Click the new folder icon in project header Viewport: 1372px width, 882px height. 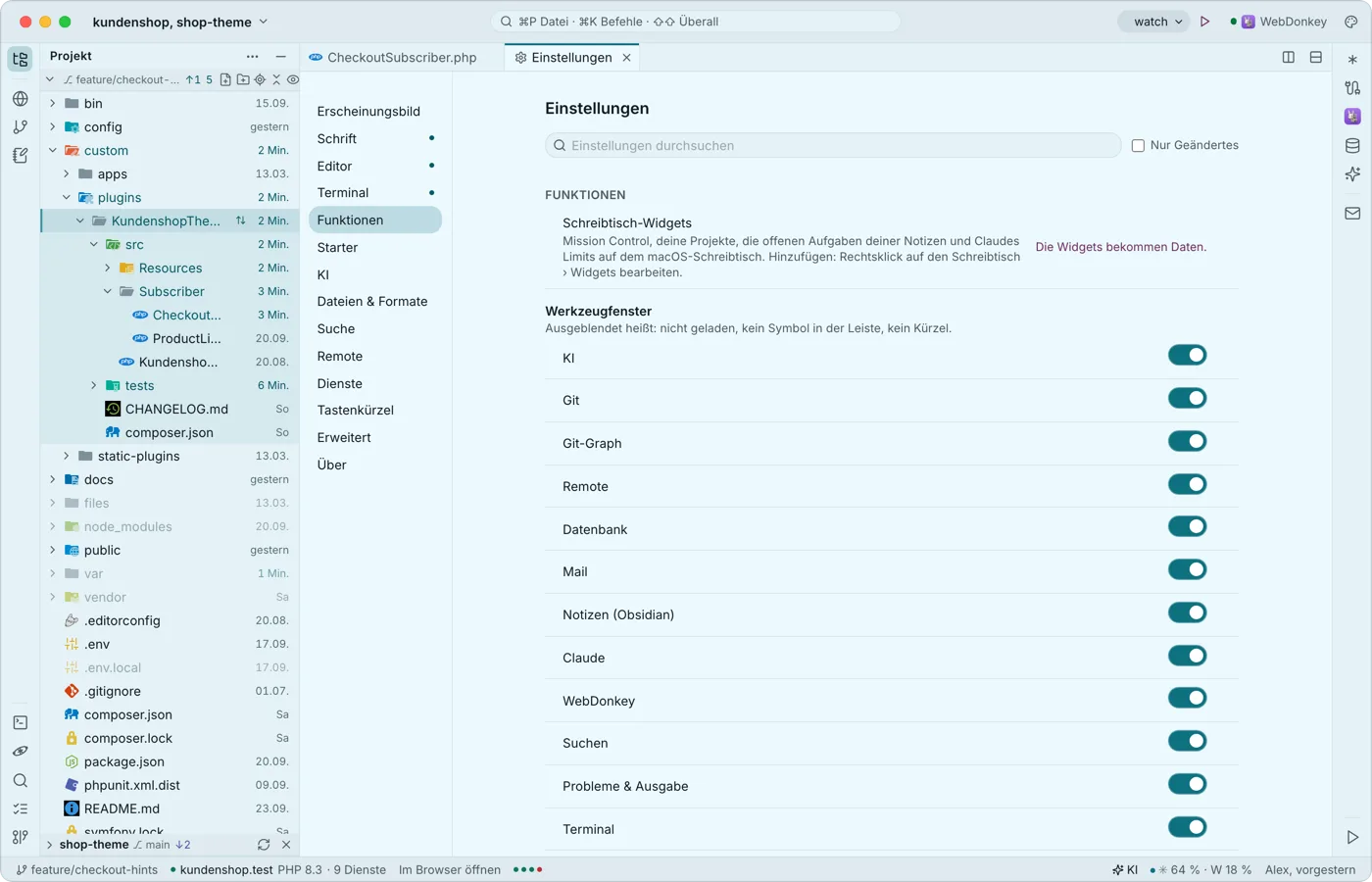[x=243, y=80]
